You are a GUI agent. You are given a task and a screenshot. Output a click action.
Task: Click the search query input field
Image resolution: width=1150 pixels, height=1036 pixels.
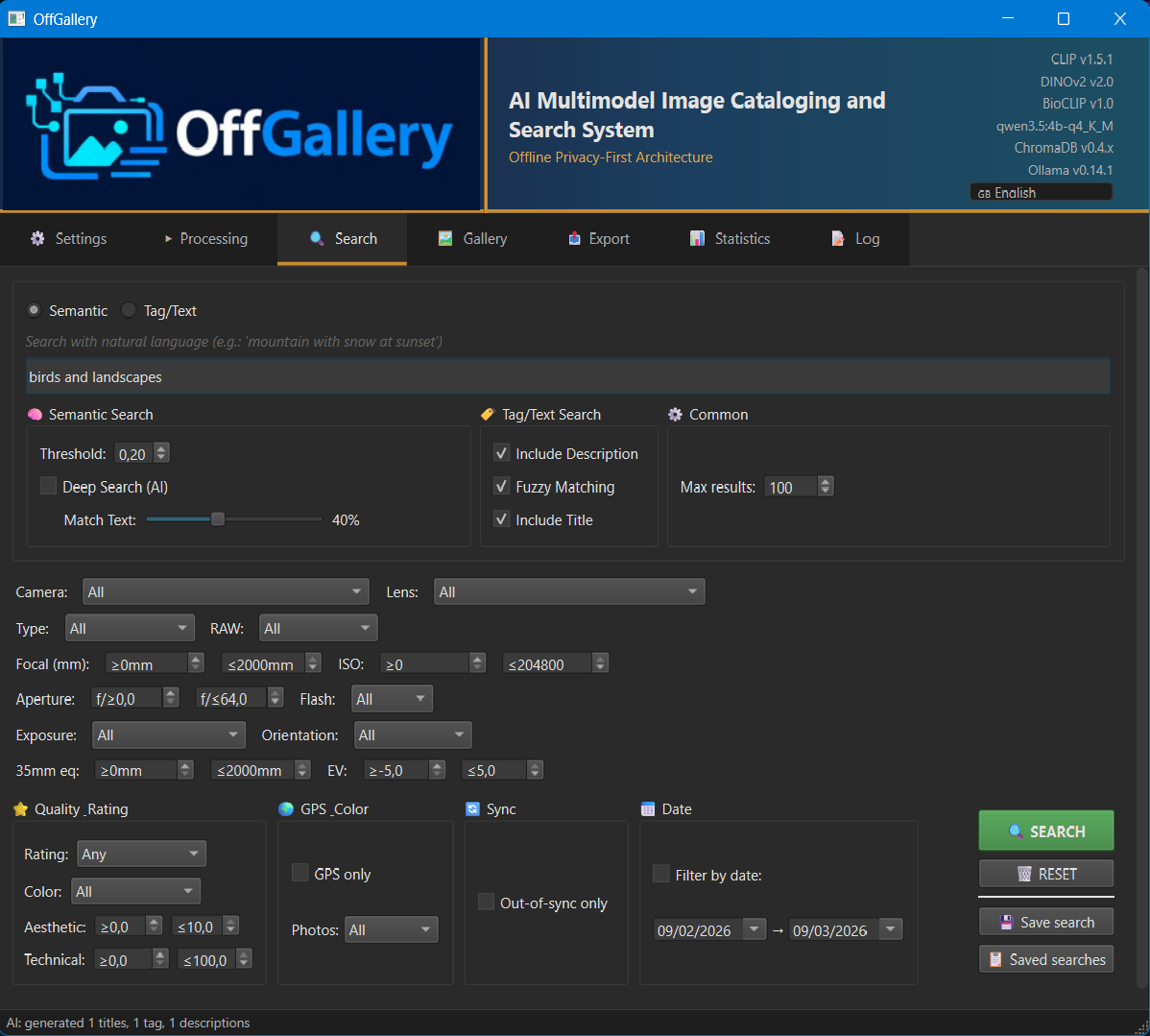(568, 376)
